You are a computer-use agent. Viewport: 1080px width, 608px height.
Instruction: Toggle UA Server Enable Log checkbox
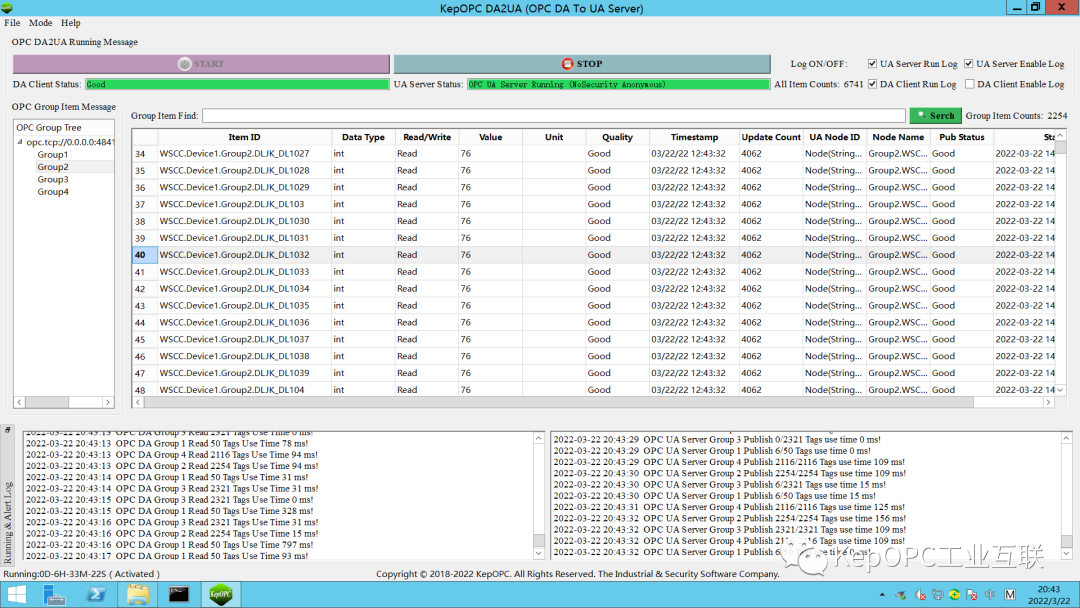coord(968,63)
